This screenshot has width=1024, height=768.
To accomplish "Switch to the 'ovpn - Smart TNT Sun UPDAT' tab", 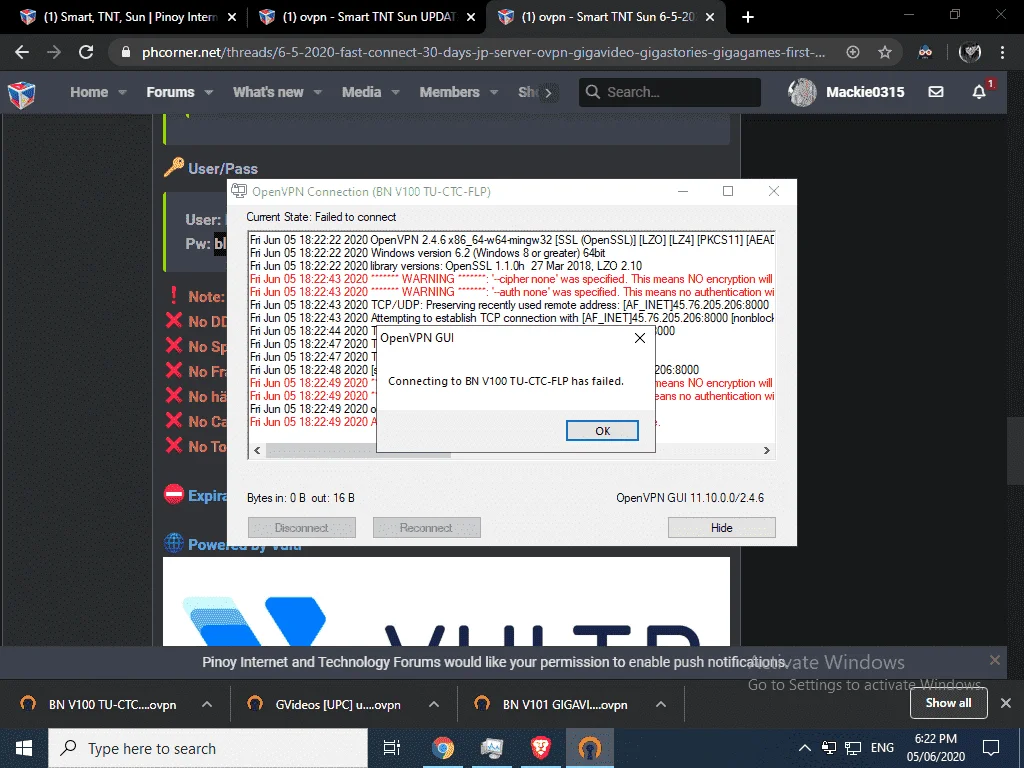I will [x=368, y=17].
